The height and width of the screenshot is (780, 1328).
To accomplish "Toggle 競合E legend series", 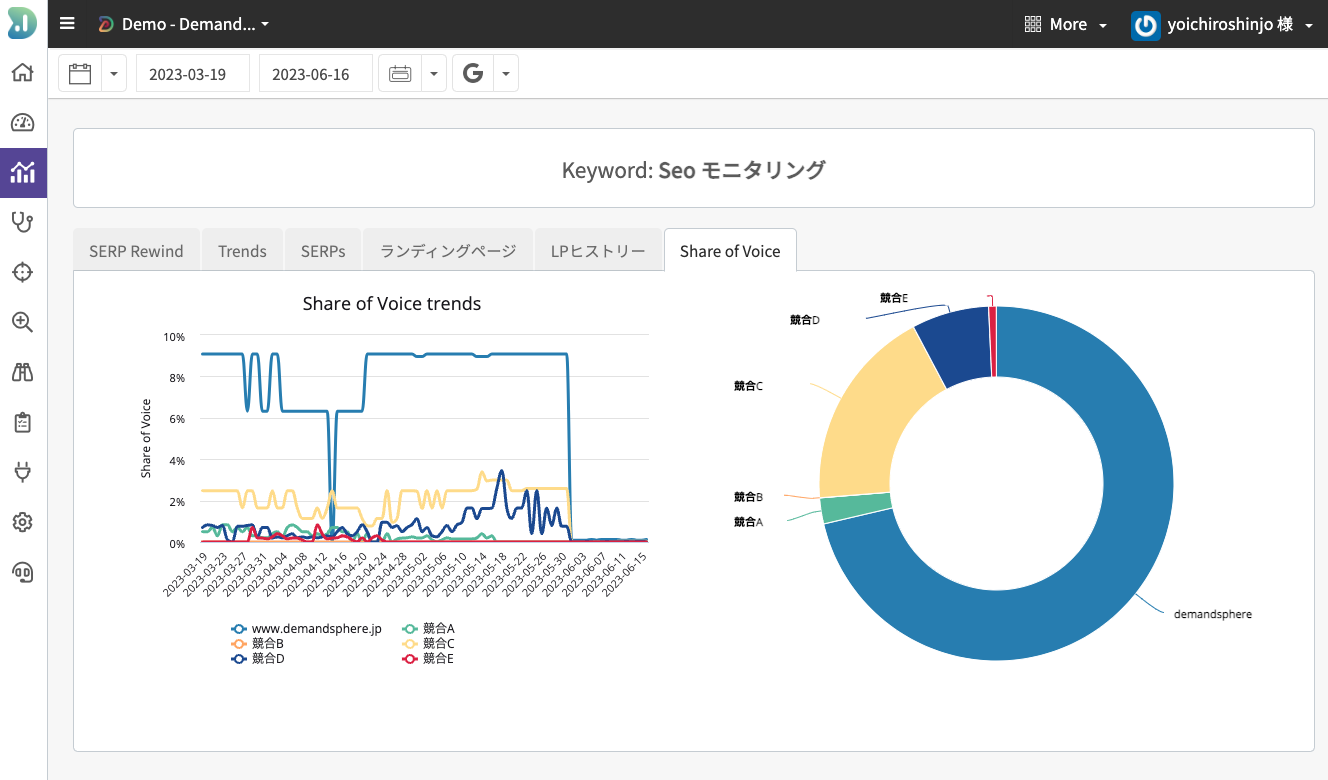I will [428, 659].
